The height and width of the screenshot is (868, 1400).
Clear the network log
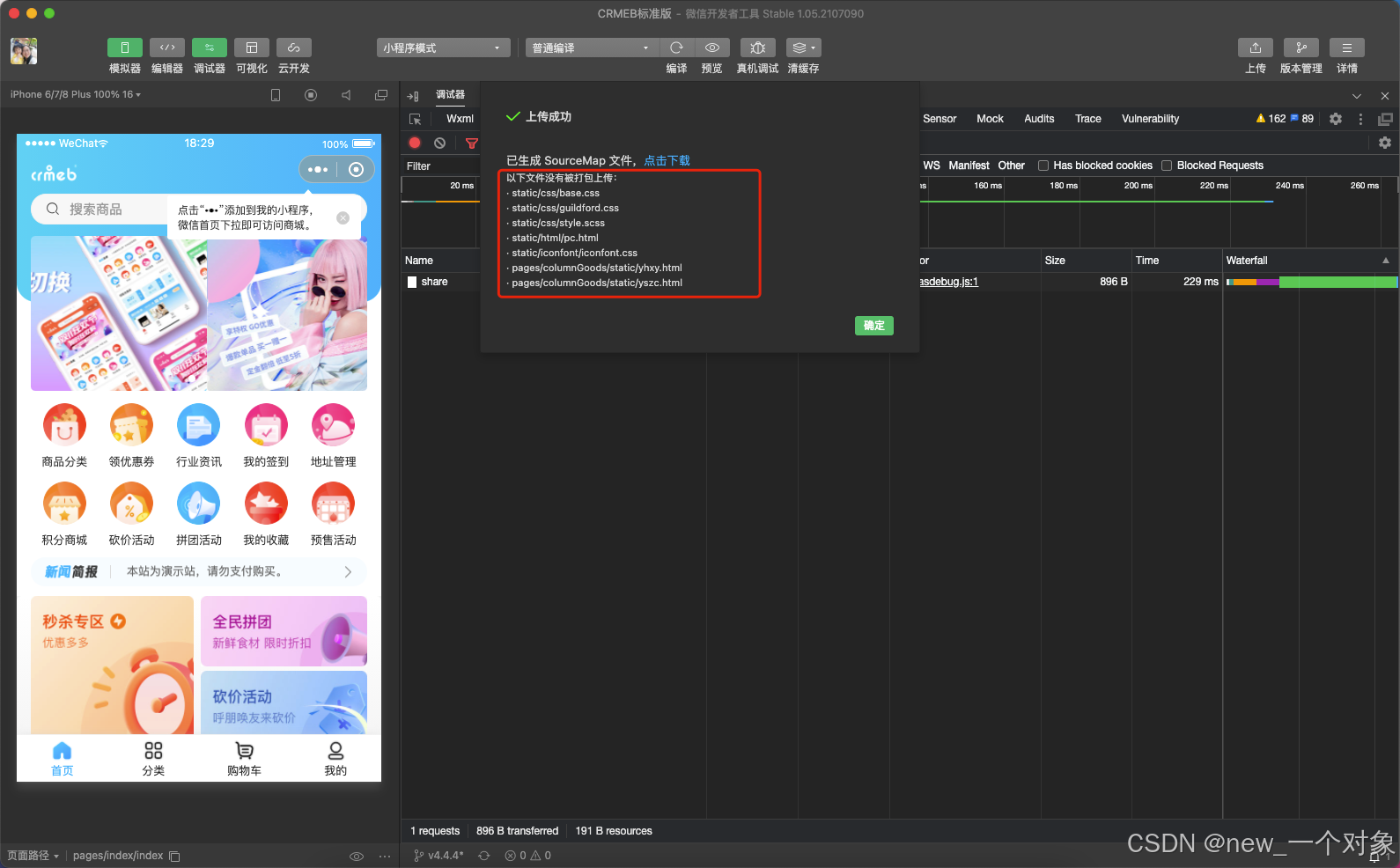(x=440, y=143)
